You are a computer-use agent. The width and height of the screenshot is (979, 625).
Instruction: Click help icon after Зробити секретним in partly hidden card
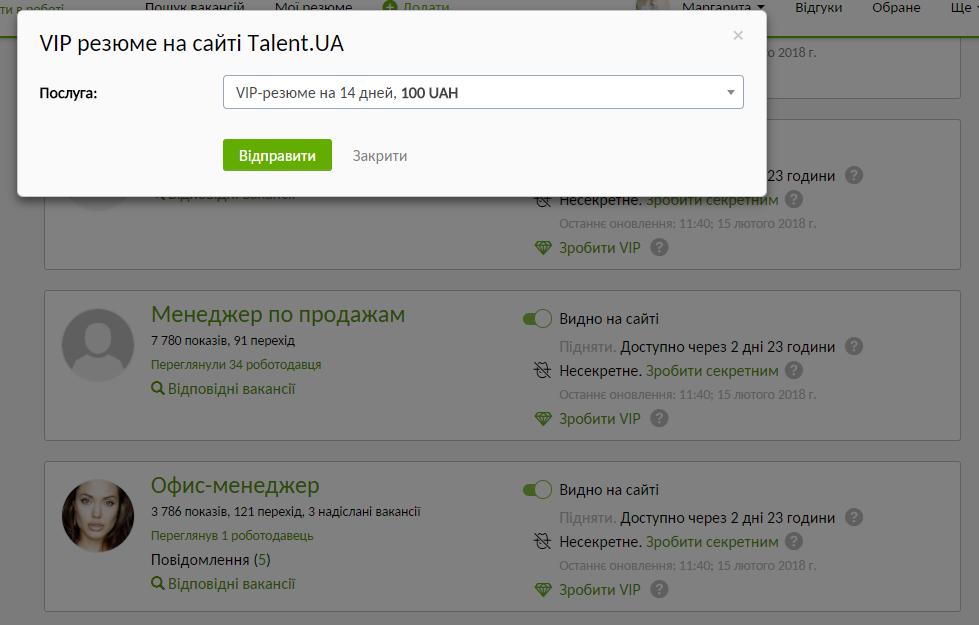[x=794, y=200]
